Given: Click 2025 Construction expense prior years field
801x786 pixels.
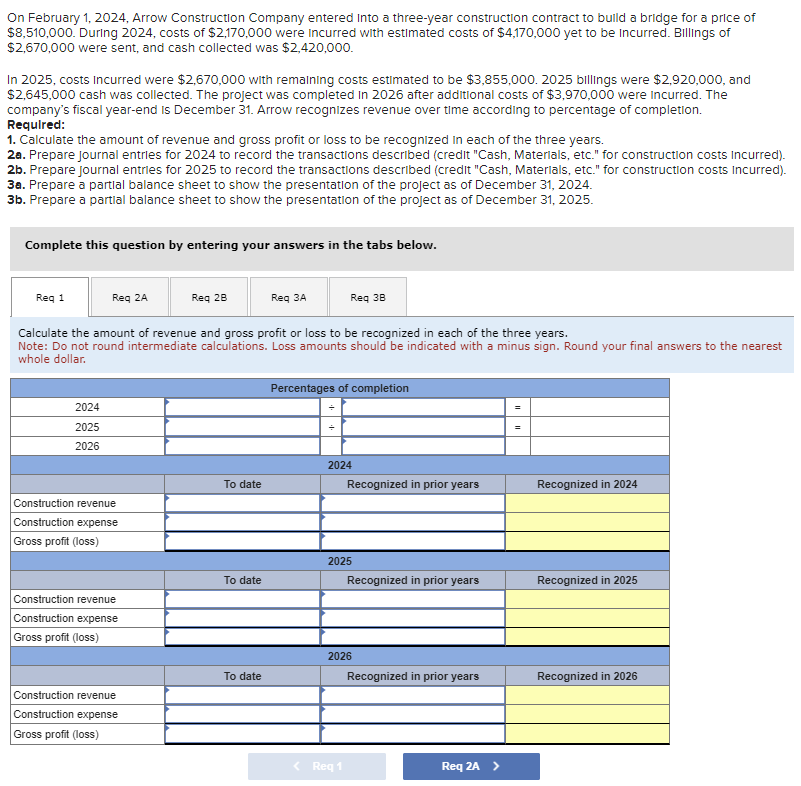Looking at the screenshot, I should (x=413, y=618).
